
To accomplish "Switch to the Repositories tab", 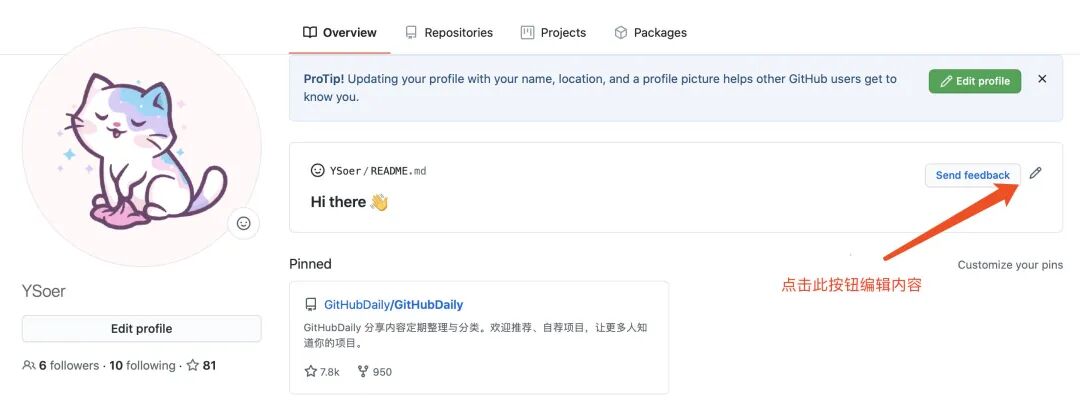I will (x=449, y=32).
